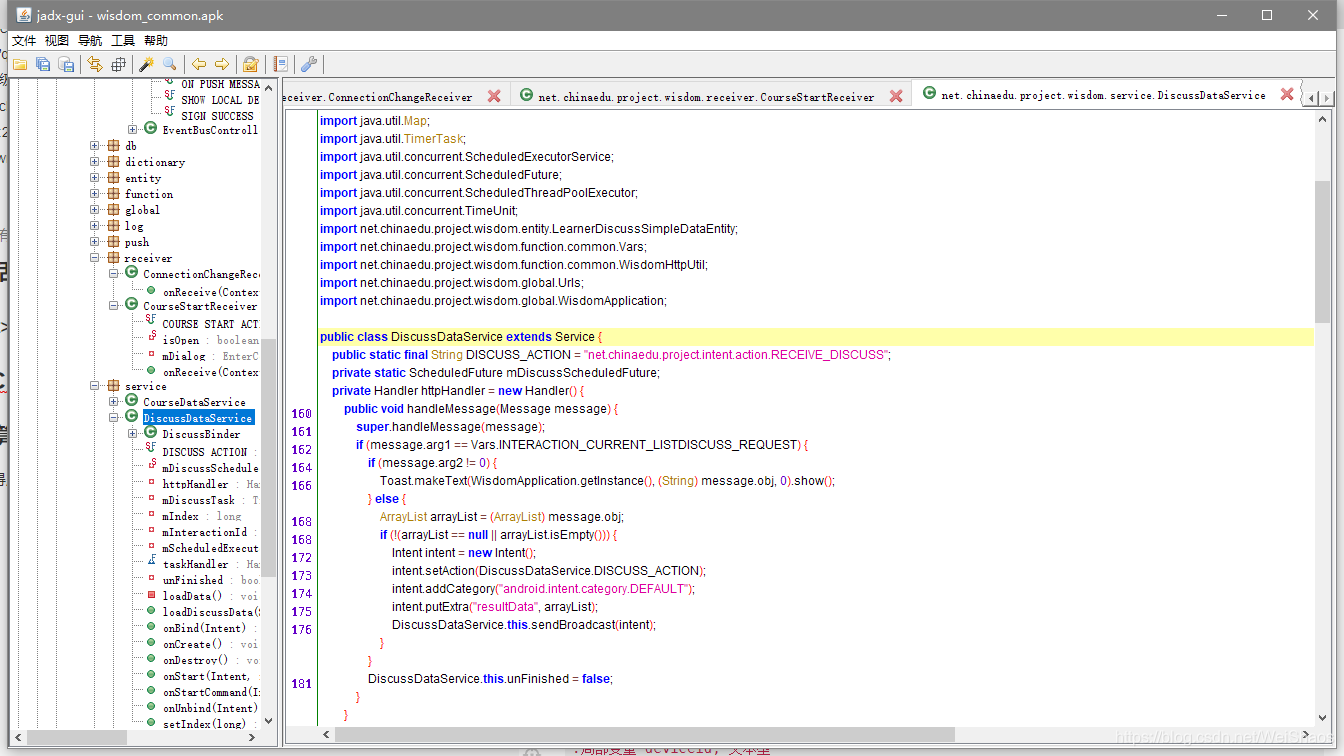The width and height of the screenshot is (1344, 756).
Task: Open the 帮助 menu
Action: click(156, 41)
